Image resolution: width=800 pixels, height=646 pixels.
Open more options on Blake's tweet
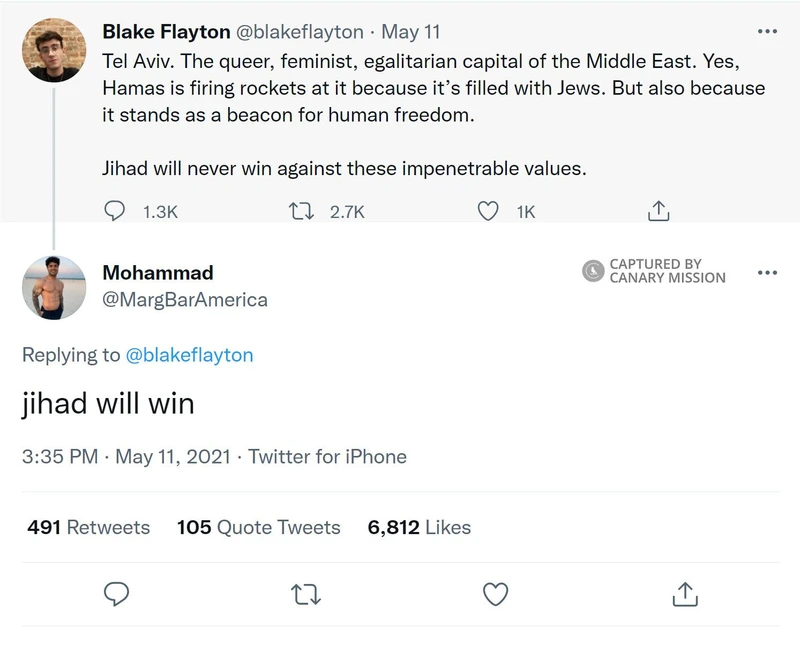point(768,30)
